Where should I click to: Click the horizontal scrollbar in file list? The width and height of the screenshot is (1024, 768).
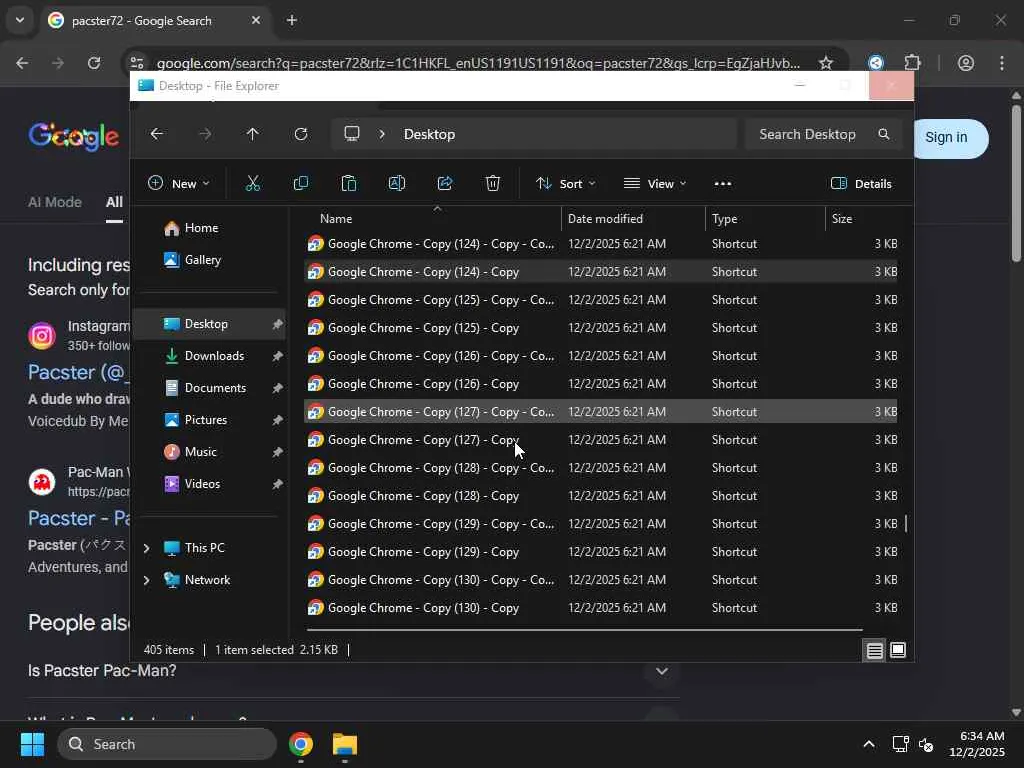584,630
